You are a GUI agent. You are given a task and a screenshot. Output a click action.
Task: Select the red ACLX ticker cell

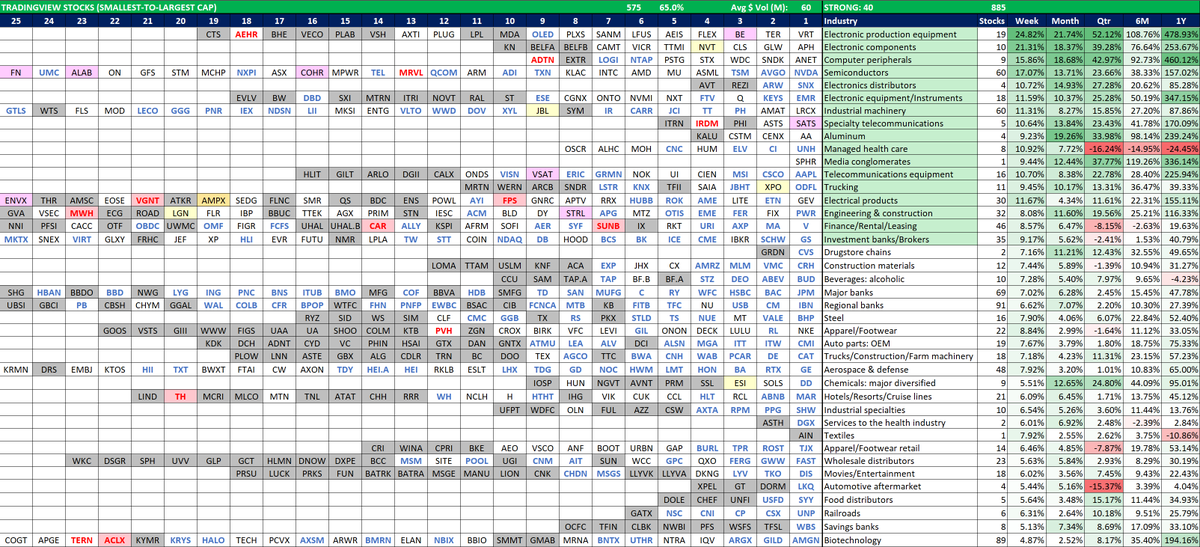point(115,540)
